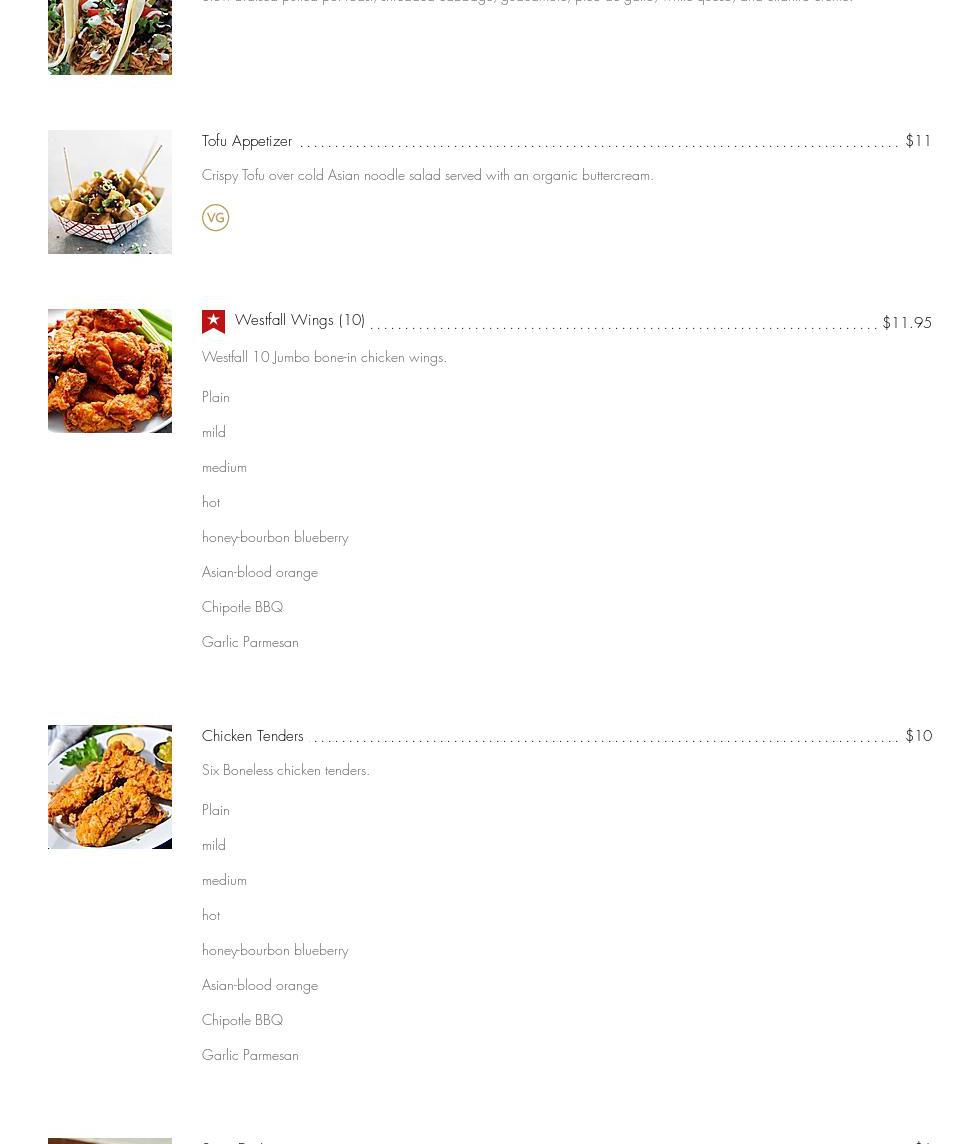The height and width of the screenshot is (1144, 965).
Task: Select the mild option under Chicken Tenders
Action: click(x=214, y=845)
